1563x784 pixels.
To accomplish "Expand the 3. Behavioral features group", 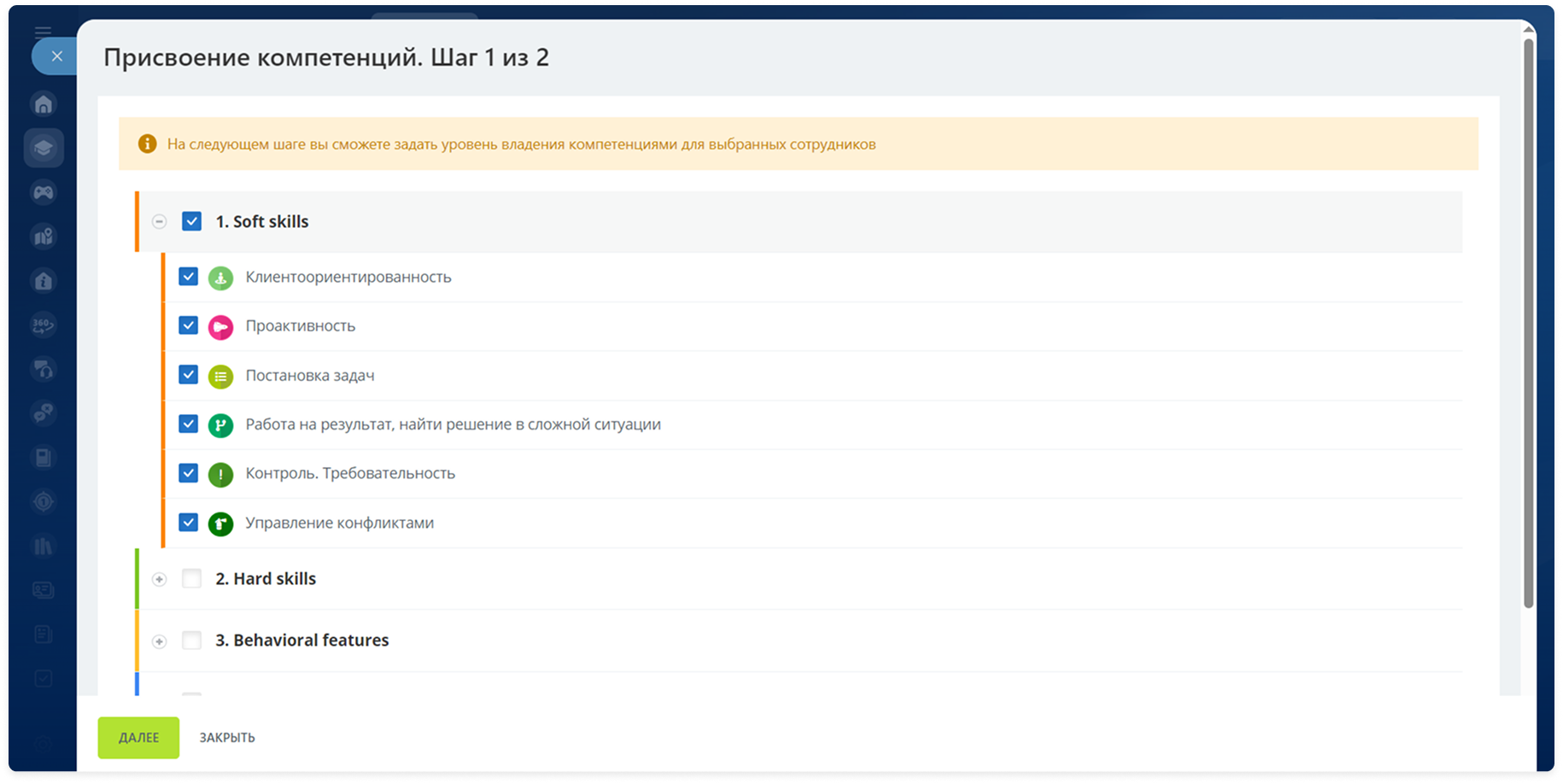I will point(159,641).
